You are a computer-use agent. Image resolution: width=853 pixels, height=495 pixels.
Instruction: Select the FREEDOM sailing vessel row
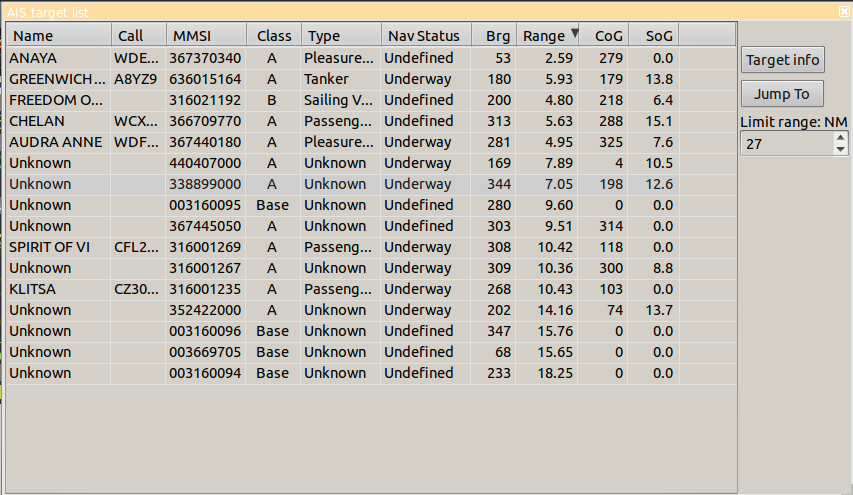click(57, 100)
